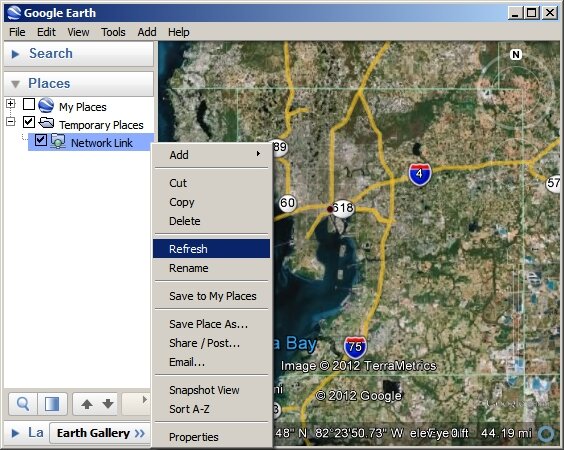Choose Cut from context menu
This screenshot has height=450, width=564.
(212, 183)
